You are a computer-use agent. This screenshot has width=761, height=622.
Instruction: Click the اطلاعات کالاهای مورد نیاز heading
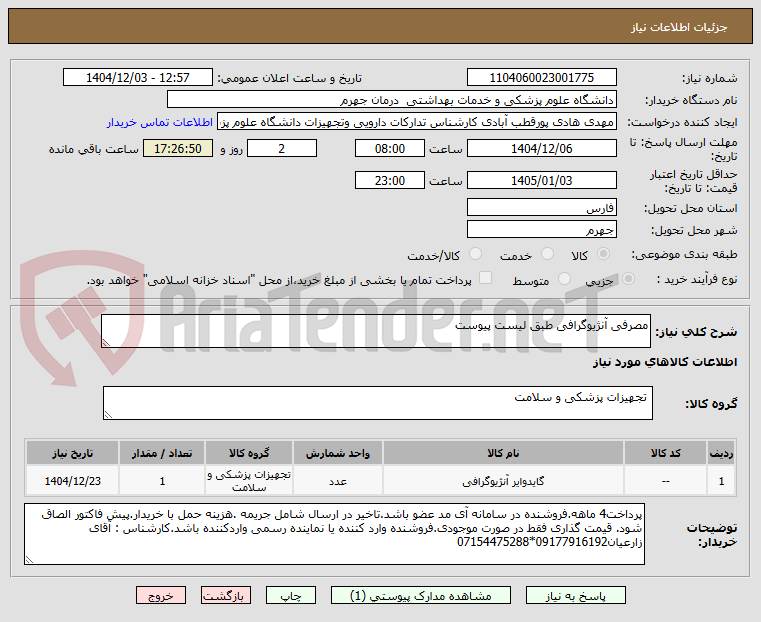click(x=665, y=362)
